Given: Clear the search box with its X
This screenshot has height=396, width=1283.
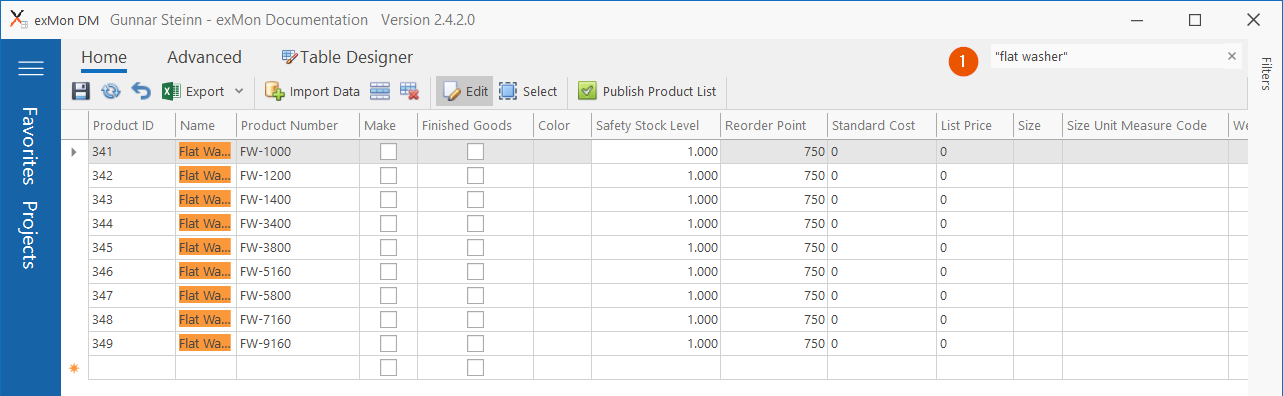Looking at the screenshot, I should 1232,56.
